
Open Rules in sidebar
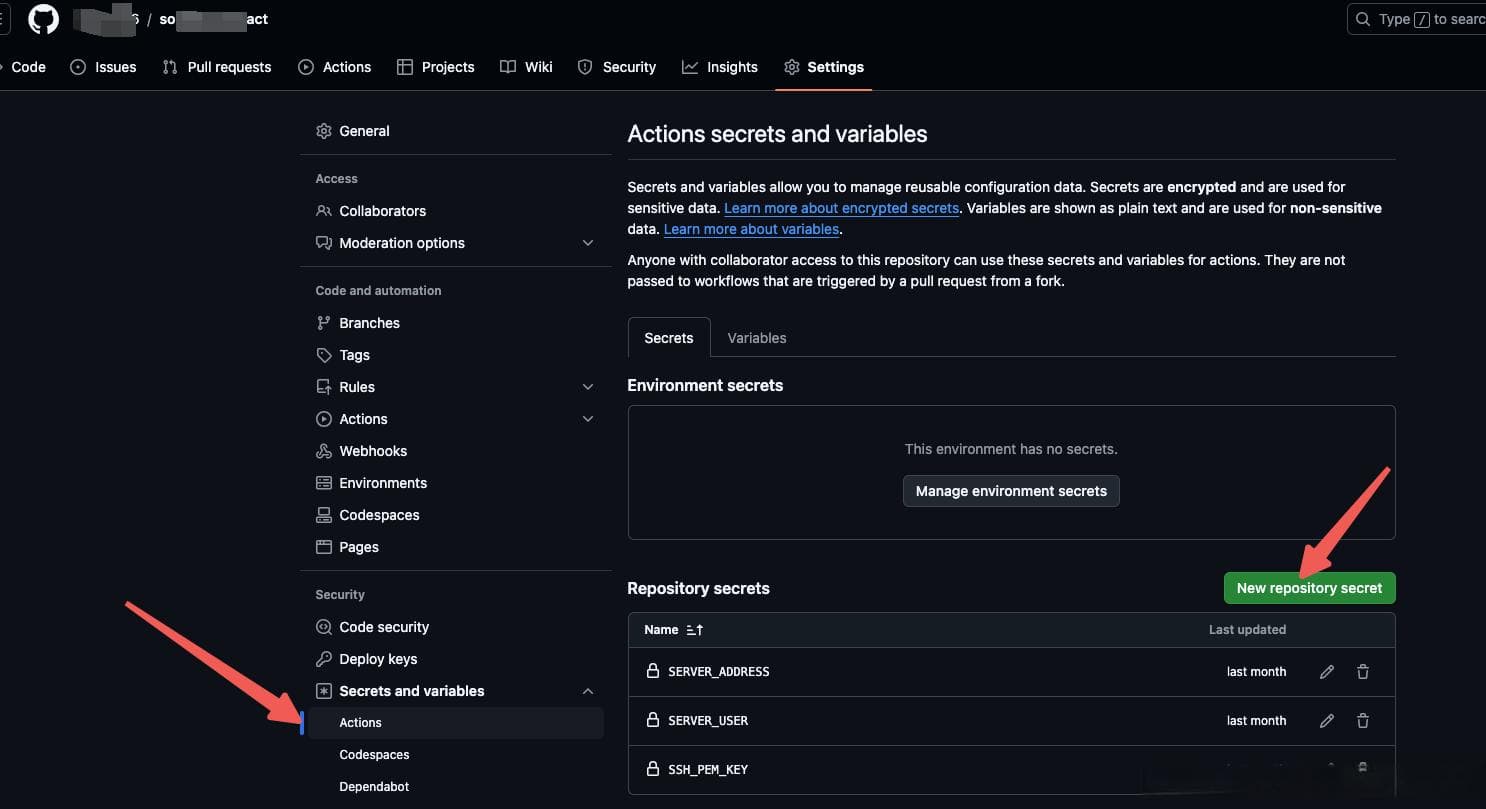coord(357,387)
